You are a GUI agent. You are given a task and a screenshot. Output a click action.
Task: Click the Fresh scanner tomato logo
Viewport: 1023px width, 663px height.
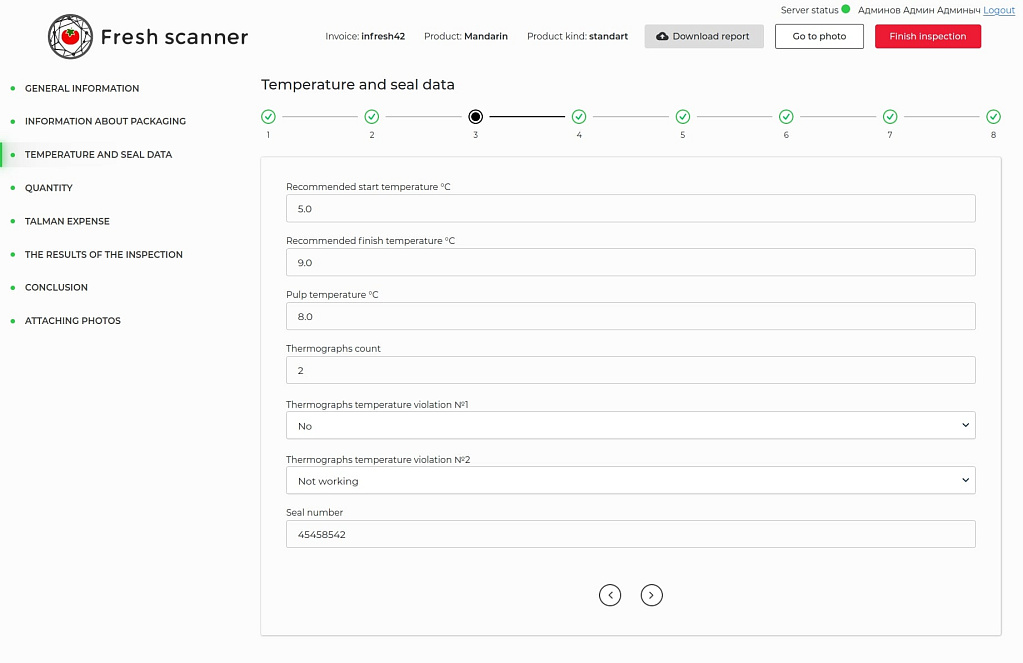[70, 37]
